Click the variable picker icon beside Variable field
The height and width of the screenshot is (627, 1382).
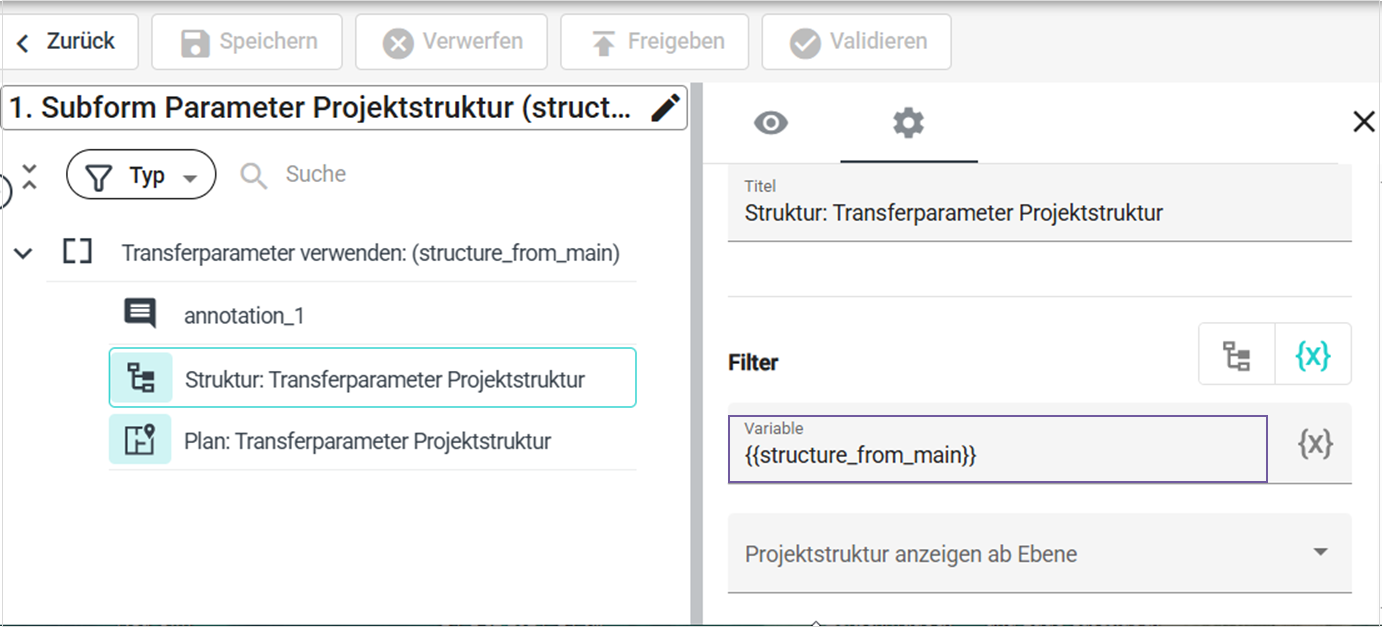(1314, 443)
